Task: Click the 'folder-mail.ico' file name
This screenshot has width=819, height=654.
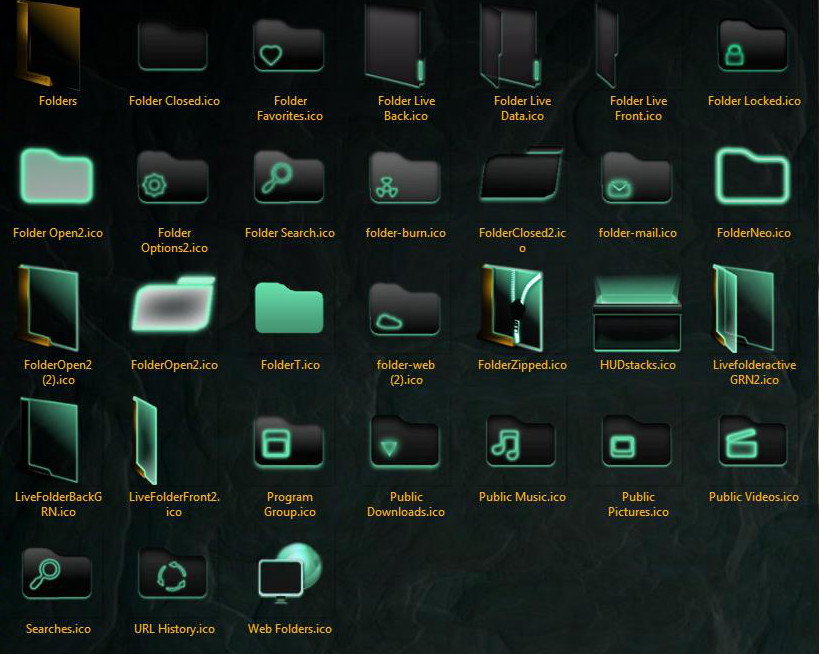Action: point(638,233)
